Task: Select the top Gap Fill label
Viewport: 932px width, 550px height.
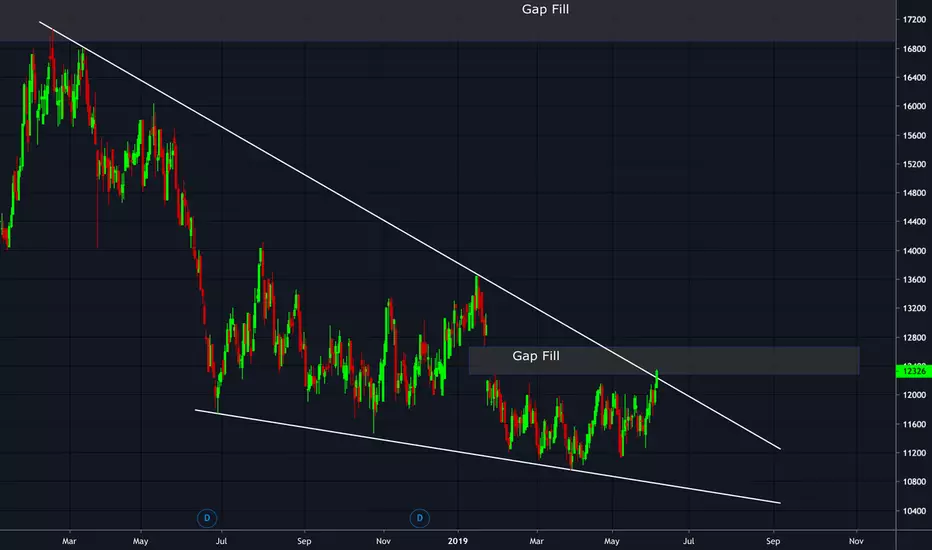Action: tap(545, 9)
